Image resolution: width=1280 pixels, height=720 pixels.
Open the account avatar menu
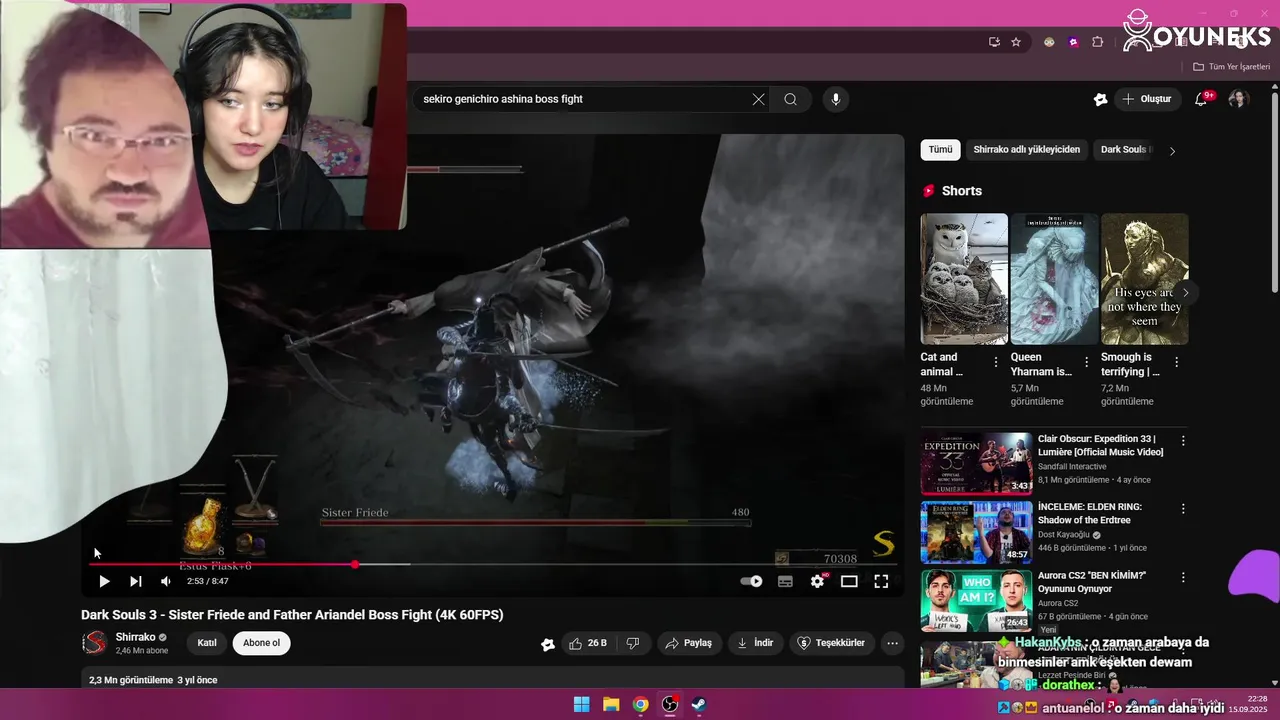(x=1238, y=99)
